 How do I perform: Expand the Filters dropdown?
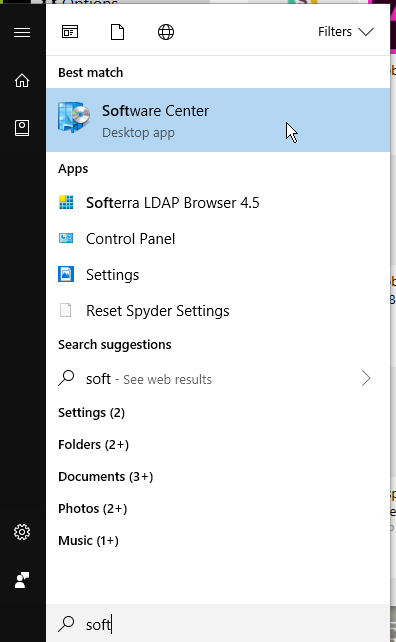346,32
